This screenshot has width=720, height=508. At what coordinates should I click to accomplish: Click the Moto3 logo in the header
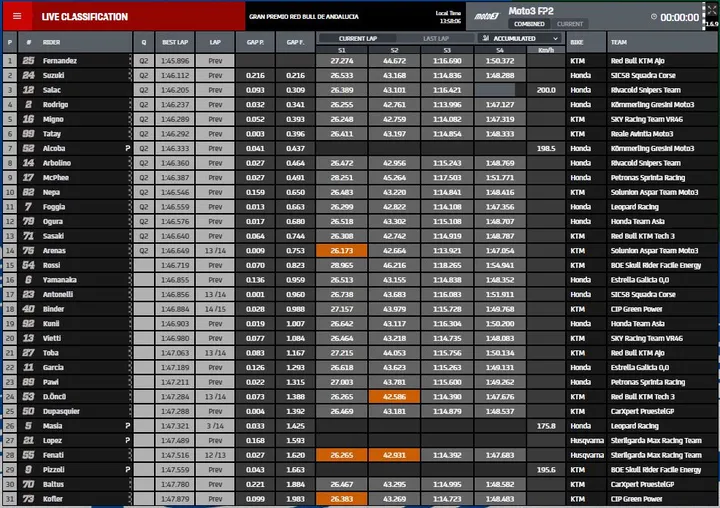click(x=486, y=17)
